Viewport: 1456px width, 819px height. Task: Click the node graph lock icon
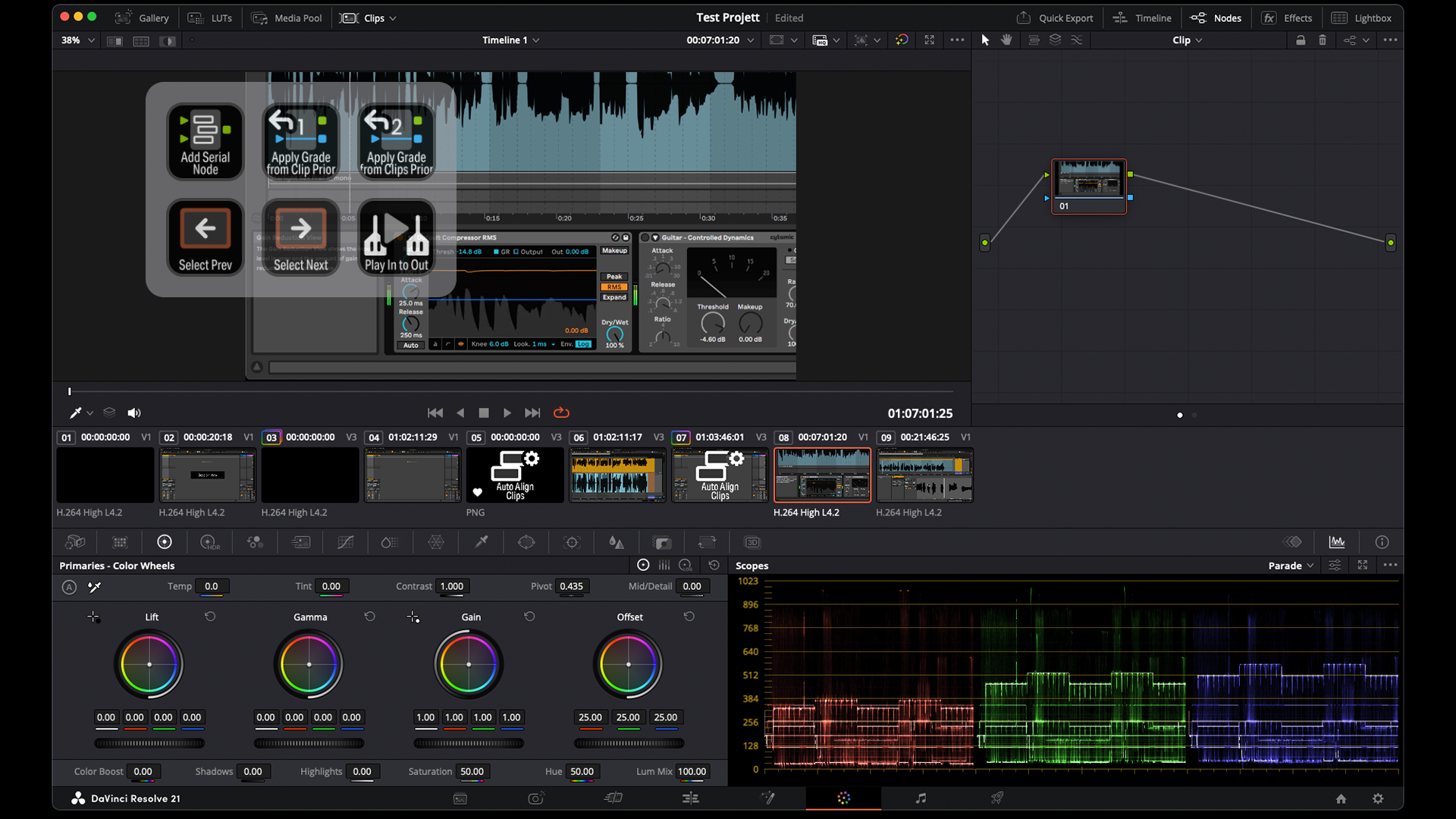pos(1301,40)
